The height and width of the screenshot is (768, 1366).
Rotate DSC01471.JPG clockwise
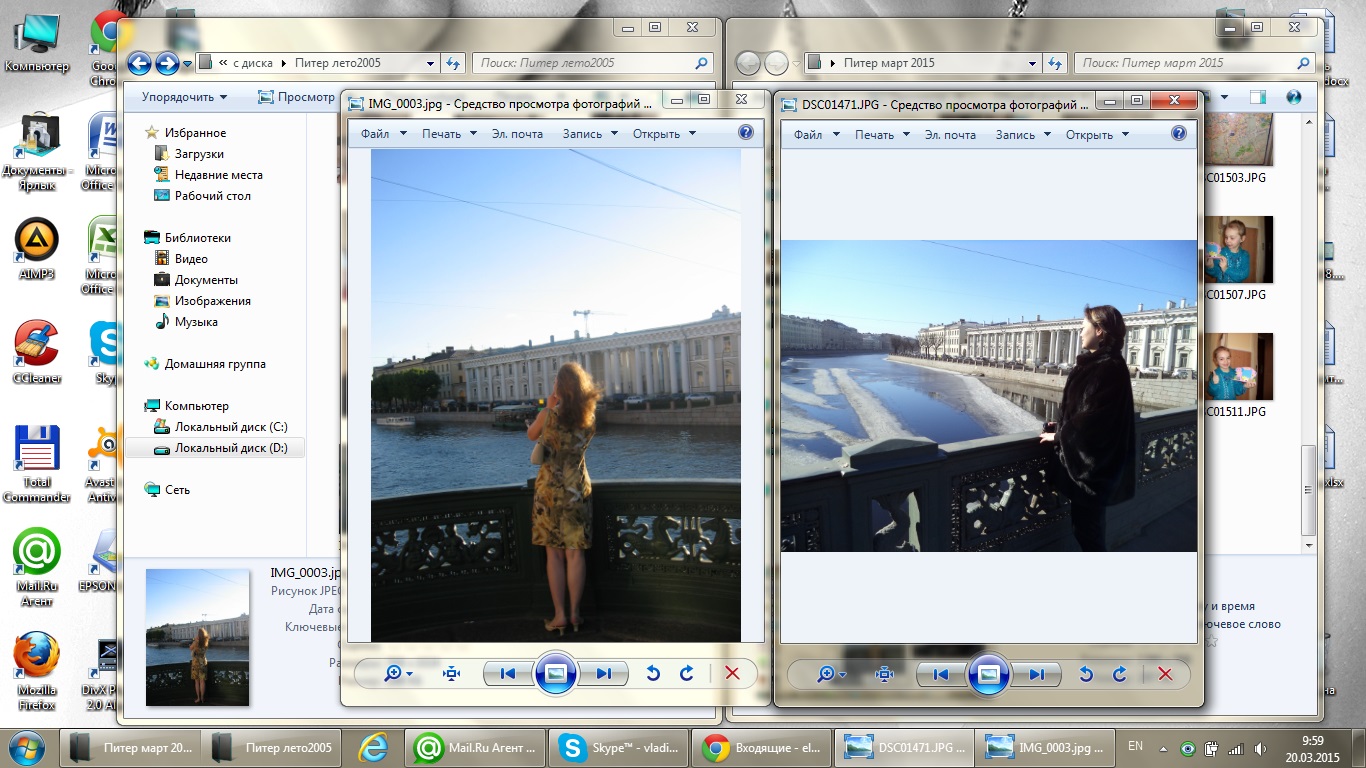click(1120, 675)
